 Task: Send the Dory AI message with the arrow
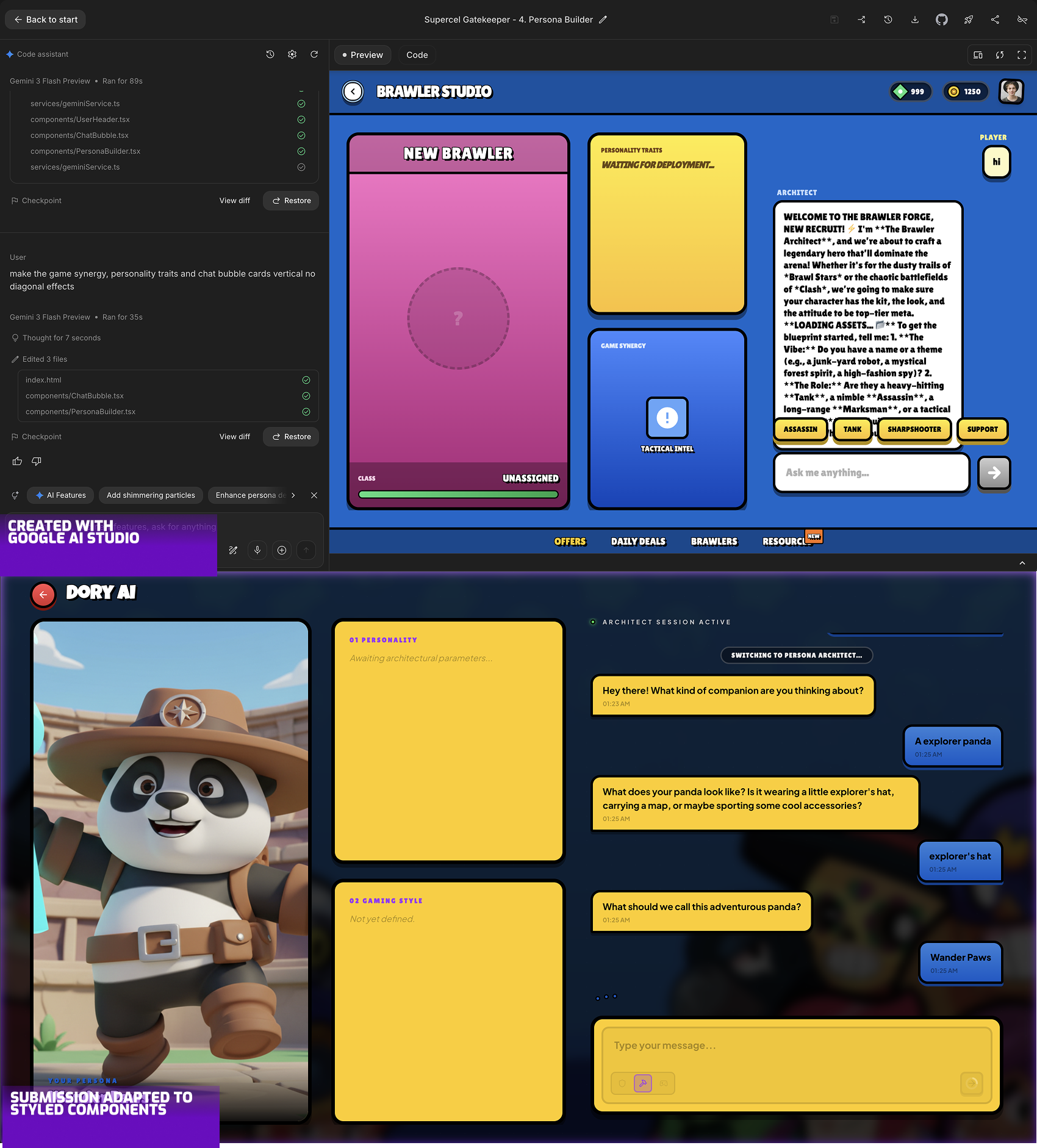click(x=972, y=1083)
